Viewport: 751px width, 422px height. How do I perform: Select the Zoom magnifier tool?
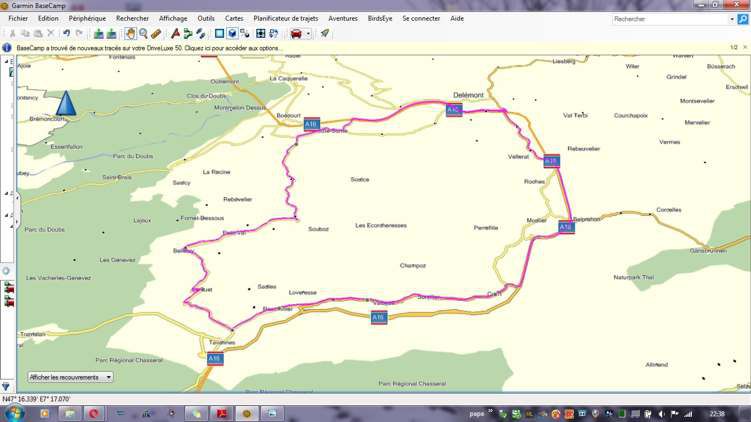click(144, 33)
